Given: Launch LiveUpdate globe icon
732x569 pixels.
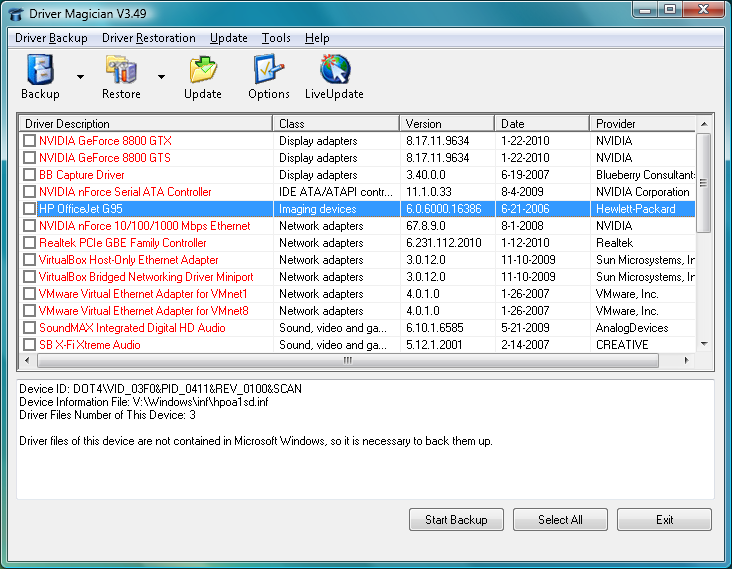Looking at the screenshot, I should [334, 71].
